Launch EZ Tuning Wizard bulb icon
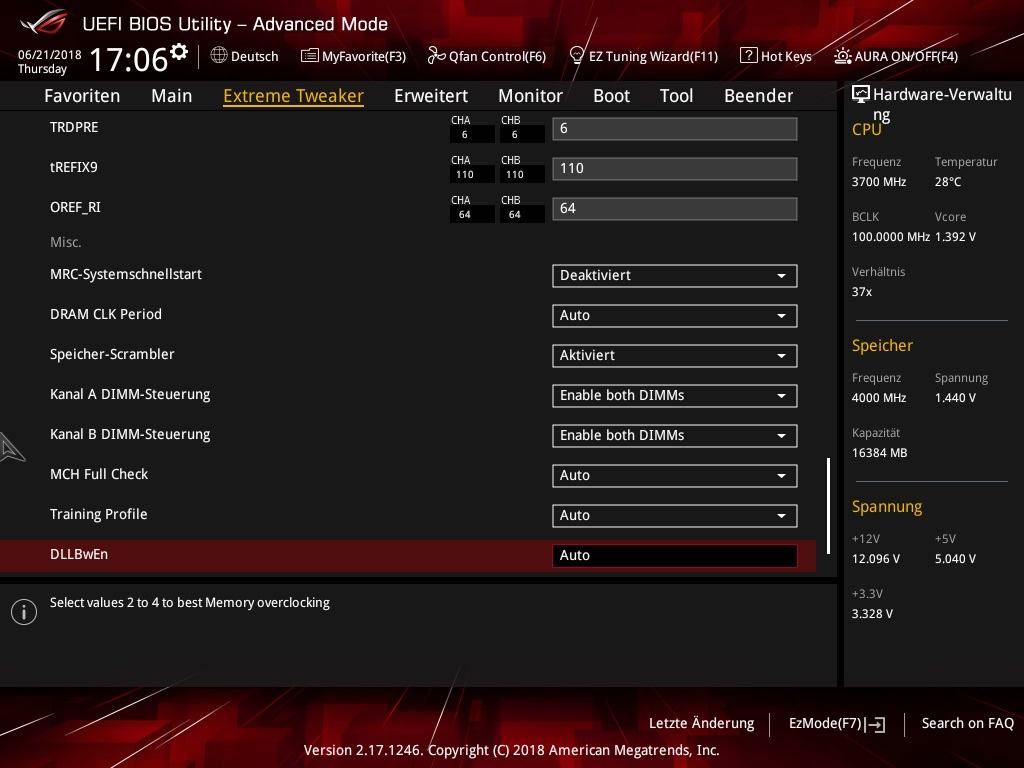This screenshot has width=1024, height=768. [x=577, y=56]
